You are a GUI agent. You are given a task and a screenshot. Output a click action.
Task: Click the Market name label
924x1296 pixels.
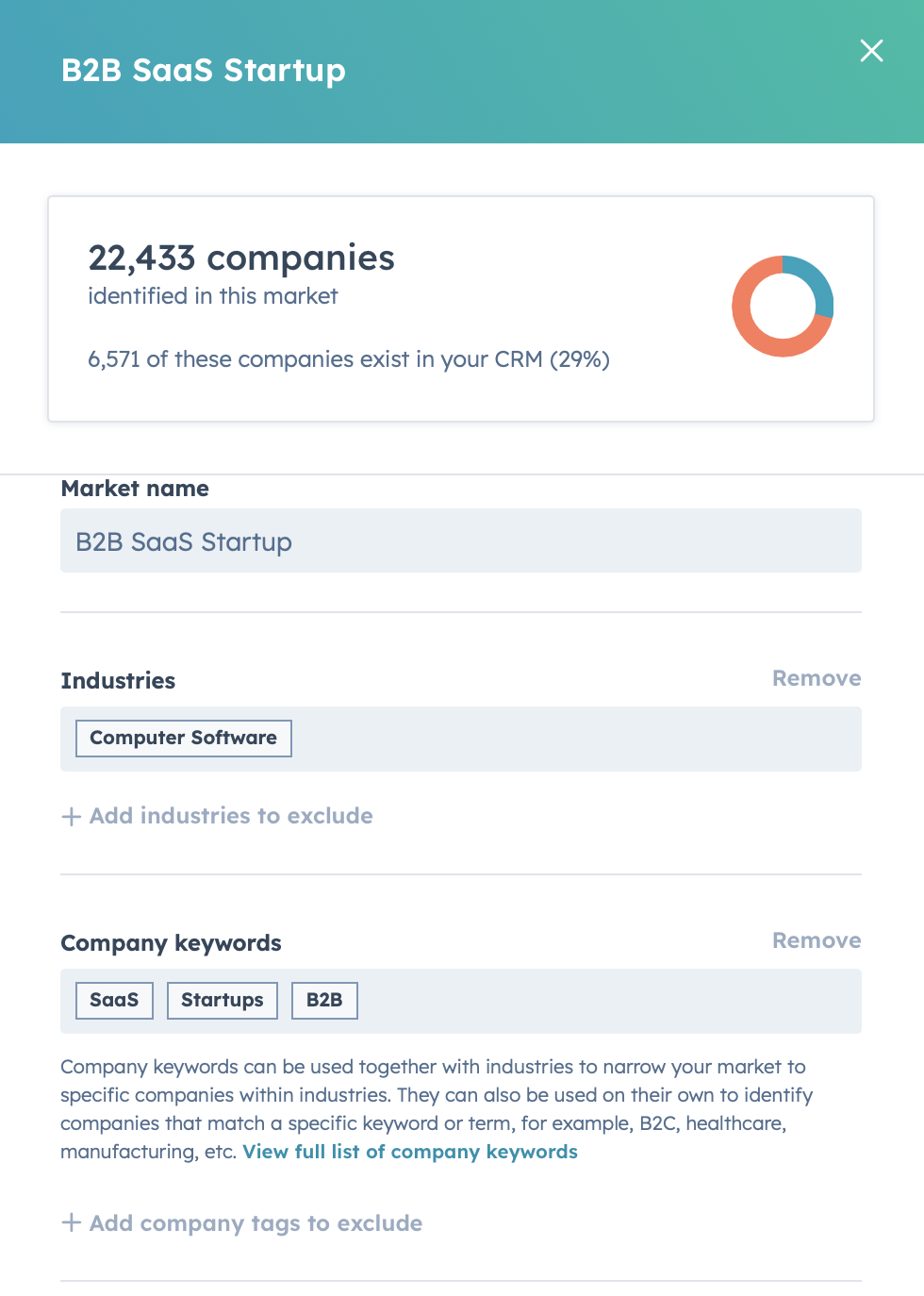click(x=135, y=489)
